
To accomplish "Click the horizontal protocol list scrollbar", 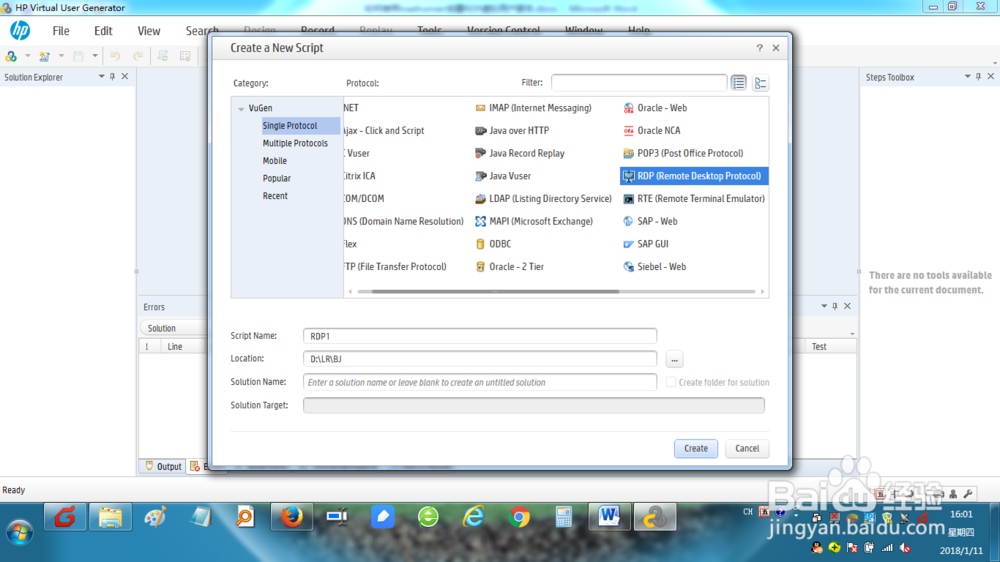I will click(x=496, y=292).
